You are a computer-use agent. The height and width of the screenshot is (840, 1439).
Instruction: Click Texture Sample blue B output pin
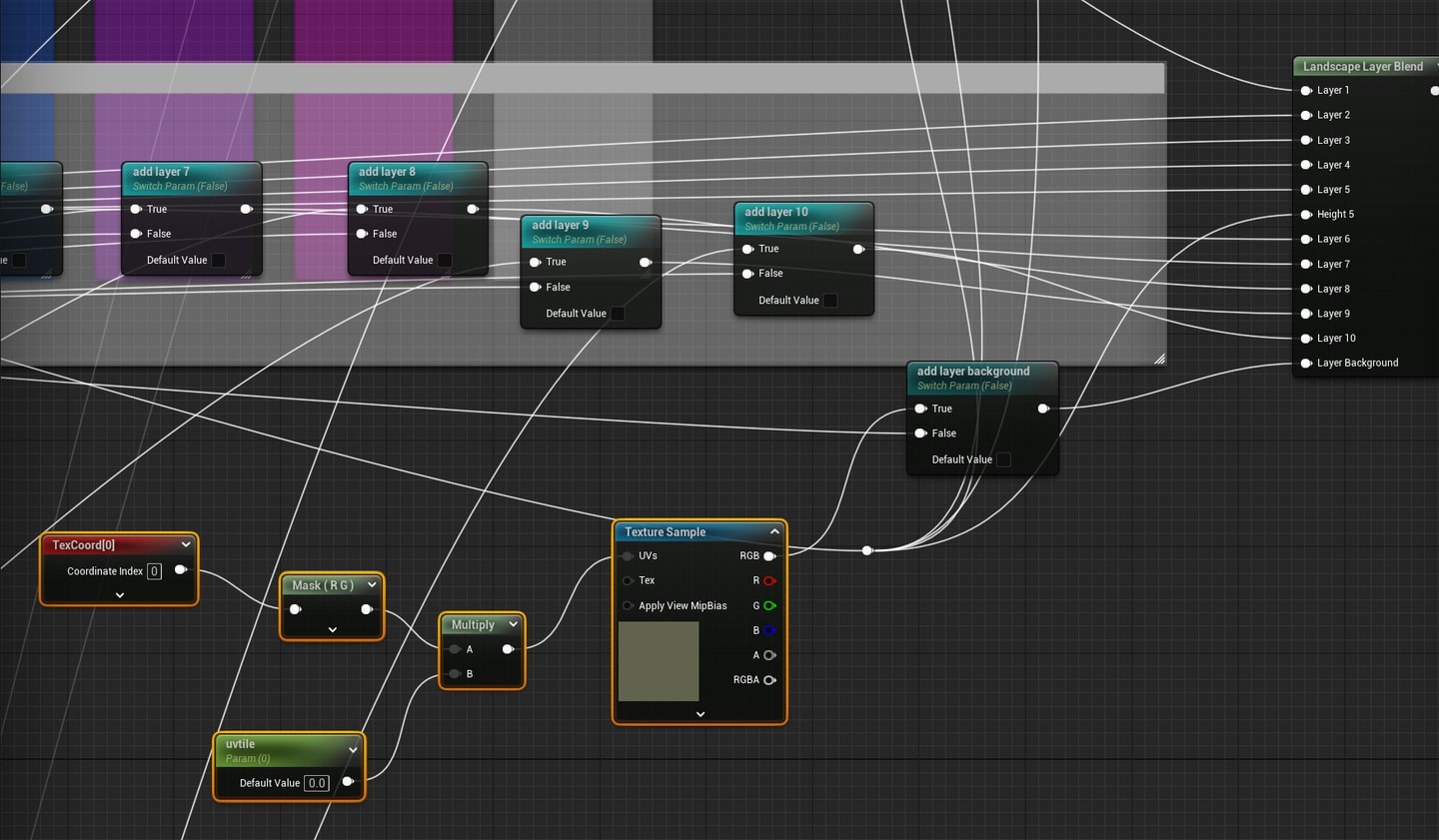pyautogui.click(x=769, y=631)
